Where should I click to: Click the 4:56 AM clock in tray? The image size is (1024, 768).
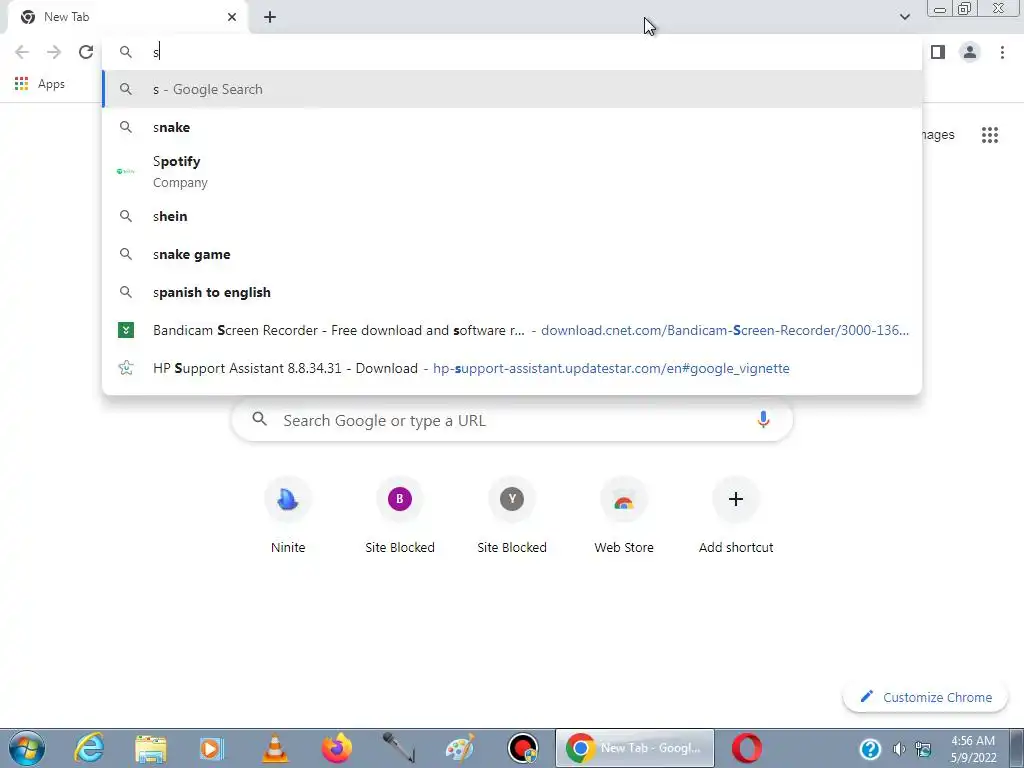[x=973, y=741]
